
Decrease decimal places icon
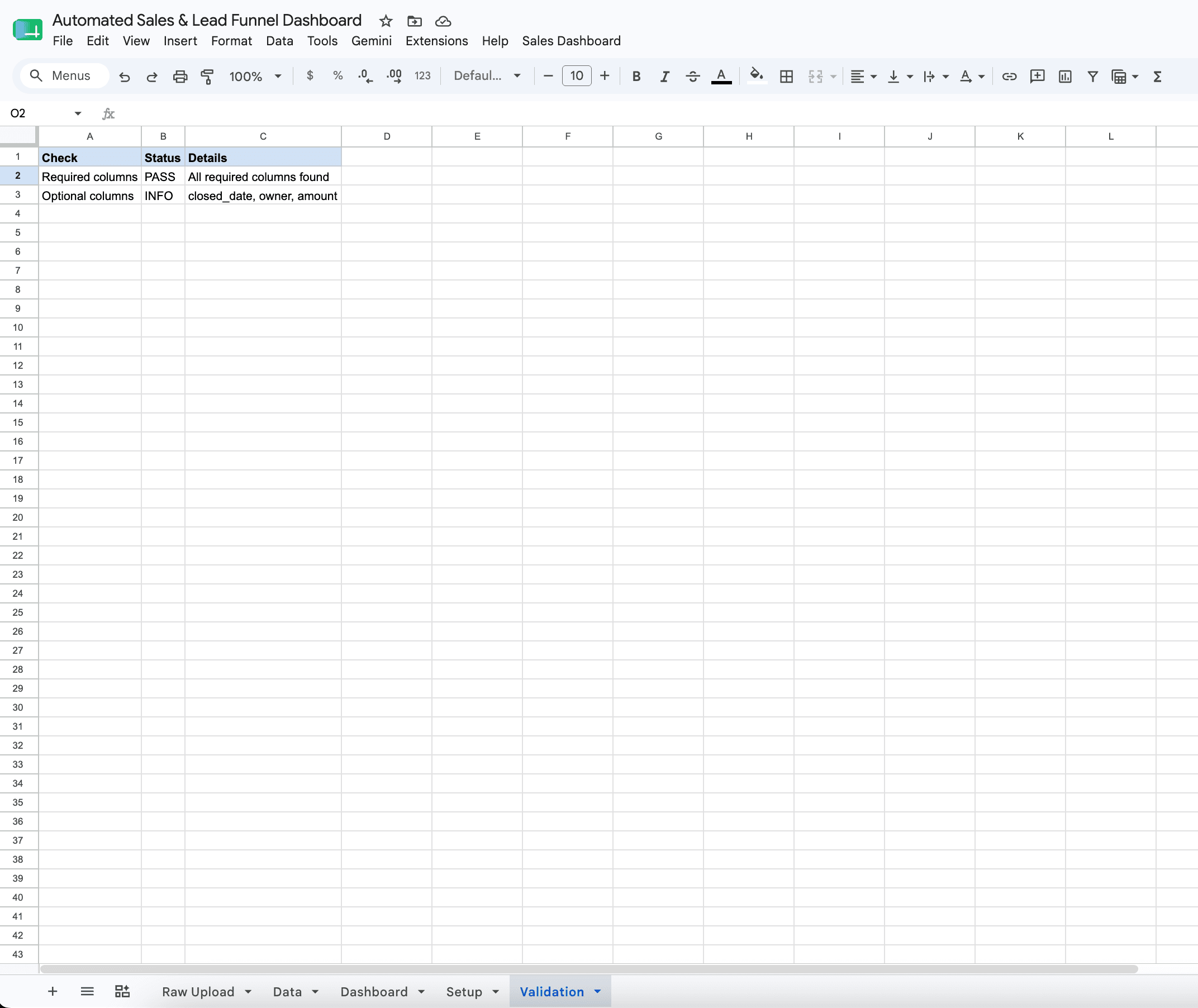(x=365, y=75)
